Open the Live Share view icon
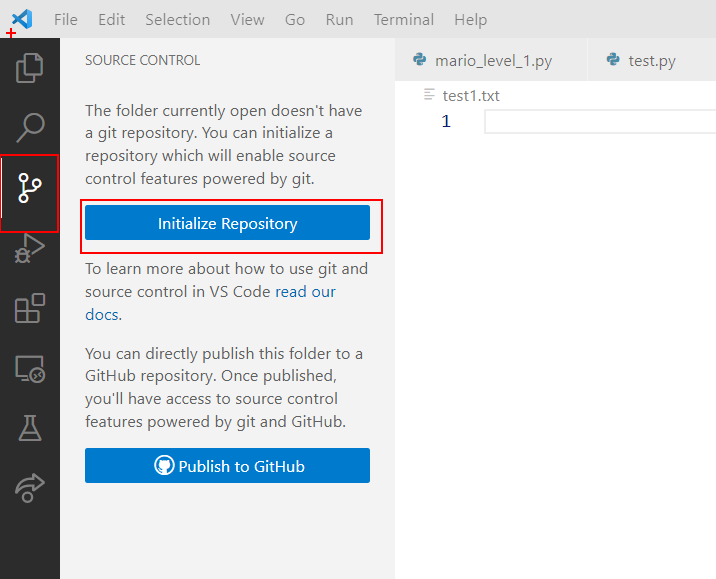The height and width of the screenshot is (579, 716). [x=30, y=488]
